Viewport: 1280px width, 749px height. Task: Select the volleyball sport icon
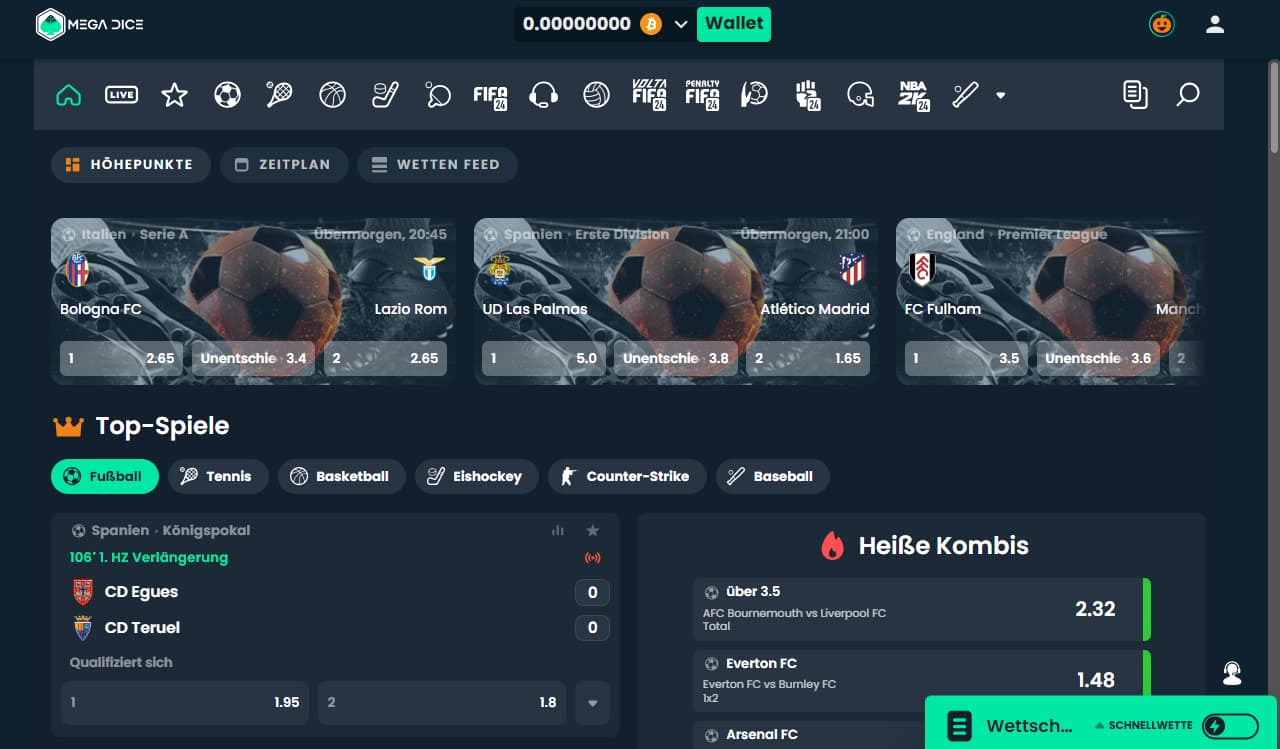[x=597, y=95]
